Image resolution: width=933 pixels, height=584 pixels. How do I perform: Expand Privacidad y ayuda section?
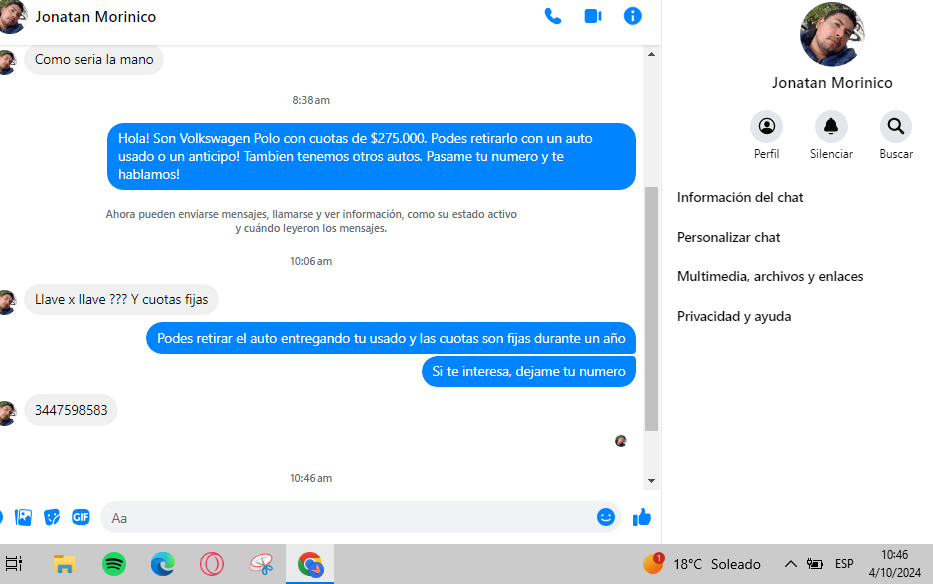[x=734, y=317]
